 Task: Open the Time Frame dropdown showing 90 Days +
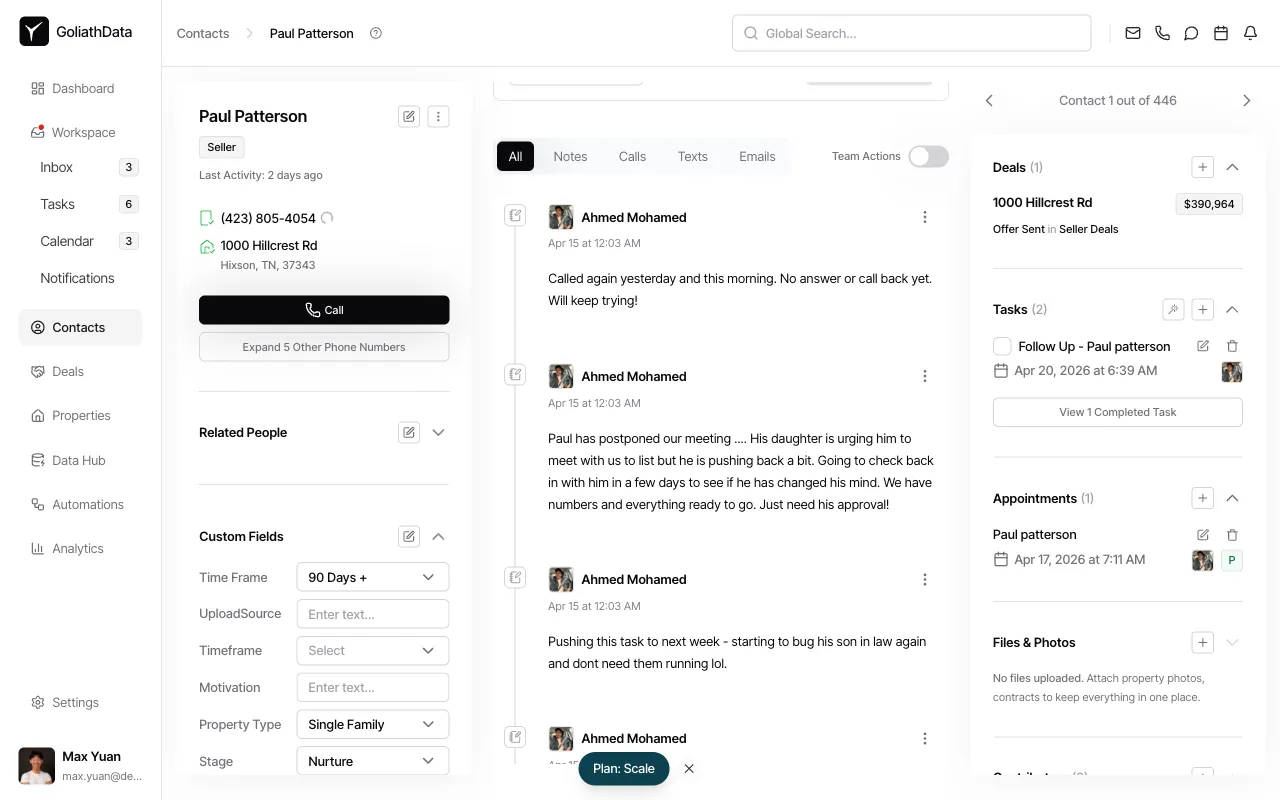[x=372, y=577]
